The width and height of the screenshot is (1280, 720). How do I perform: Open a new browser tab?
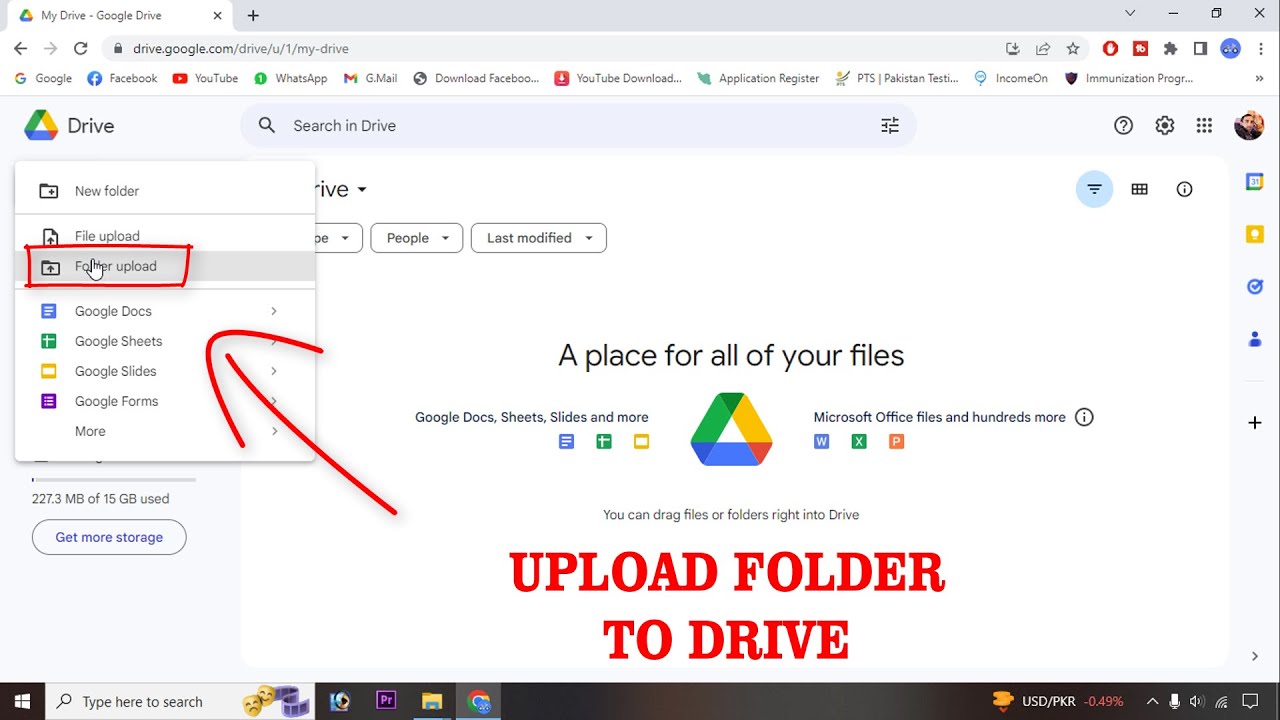pyautogui.click(x=253, y=15)
